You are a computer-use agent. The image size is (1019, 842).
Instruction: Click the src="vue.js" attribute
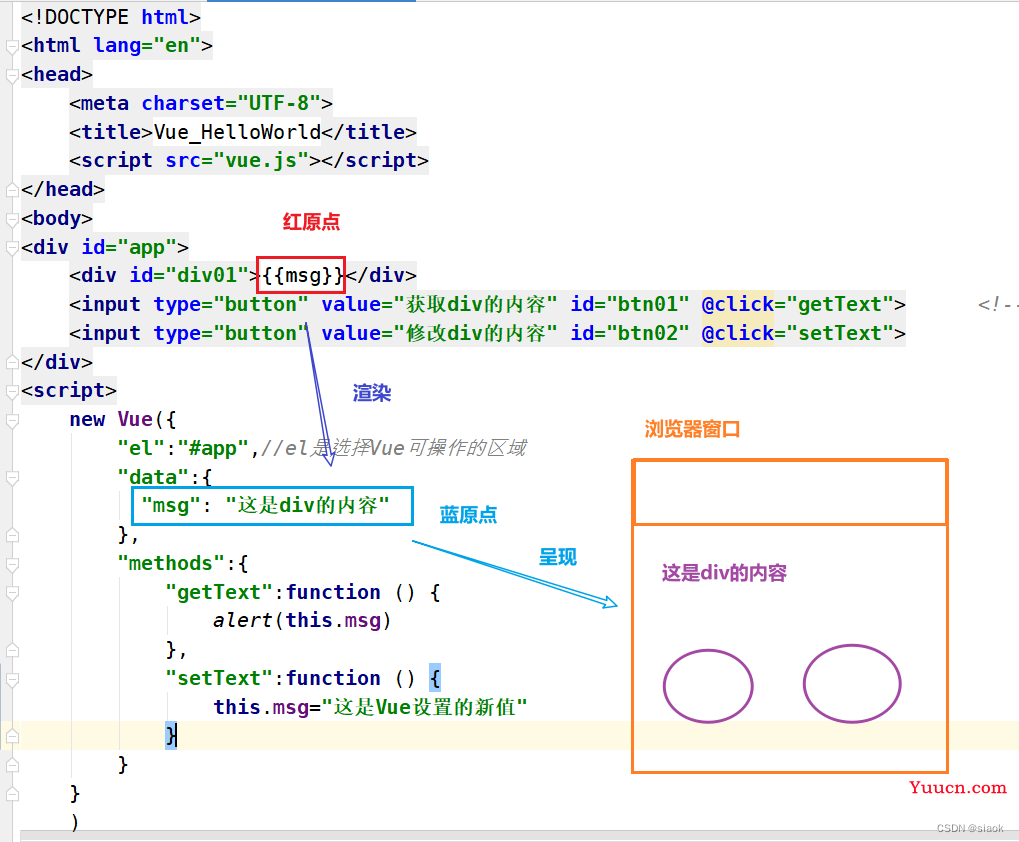click(237, 160)
